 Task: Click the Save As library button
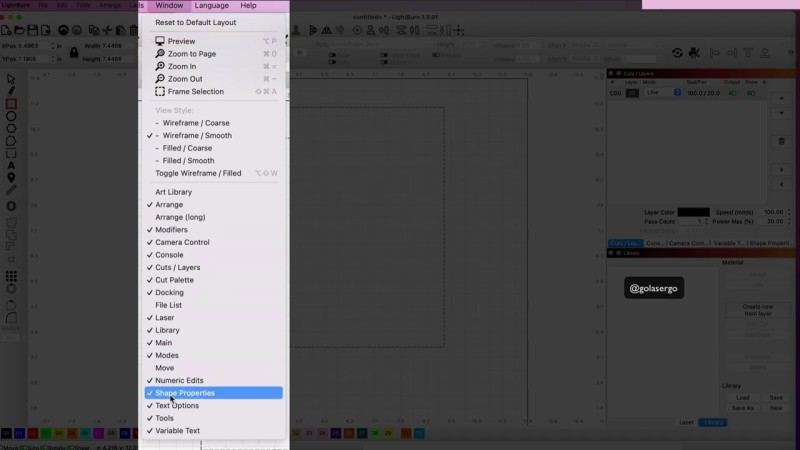743,408
